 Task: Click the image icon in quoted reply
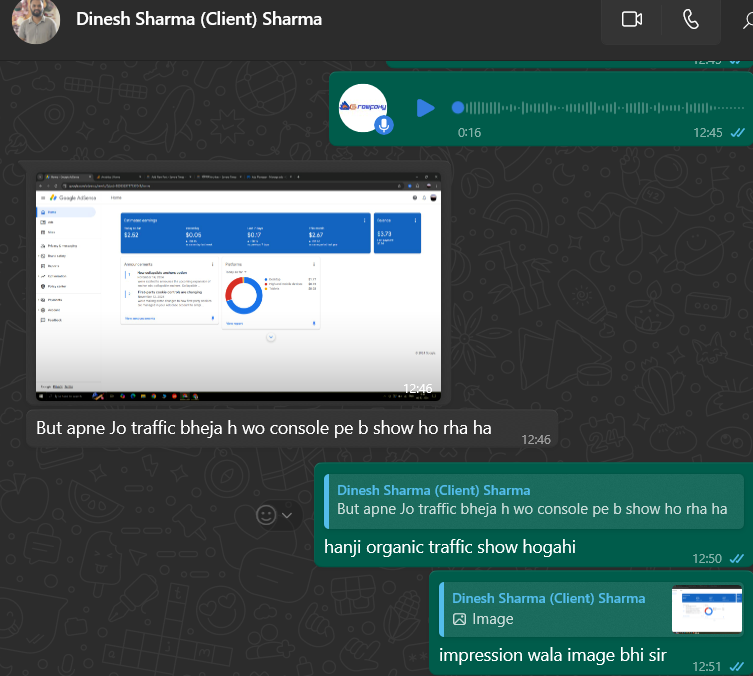[x=460, y=619]
